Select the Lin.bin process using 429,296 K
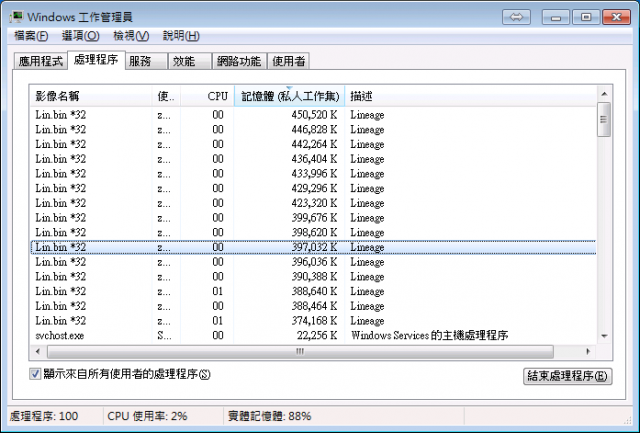The image size is (640, 433). tap(313, 188)
